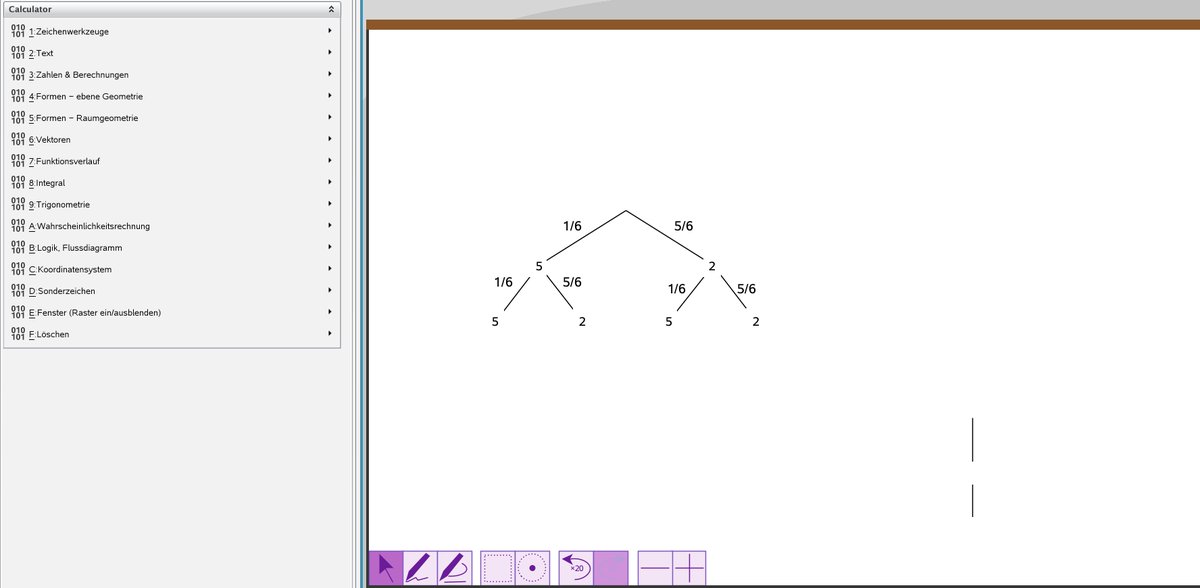Expand the 7:Funktionsverlauf submenu arrow
1200x588 pixels.
click(x=330, y=161)
